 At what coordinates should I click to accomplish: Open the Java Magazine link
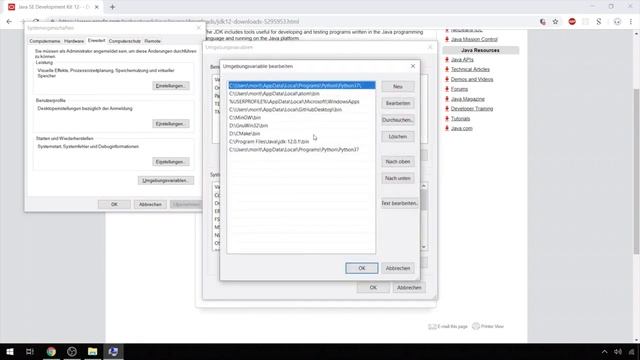click(467, 99)
